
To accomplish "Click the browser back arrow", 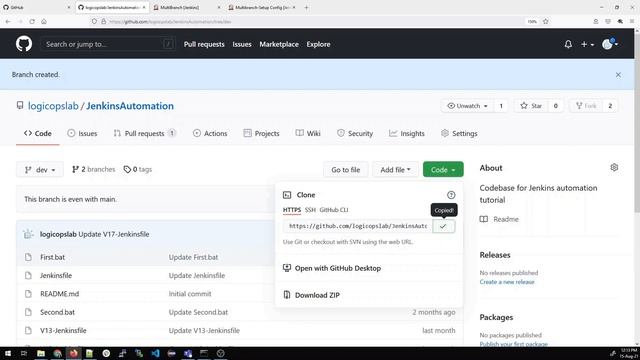I will [x=8, y=21].
